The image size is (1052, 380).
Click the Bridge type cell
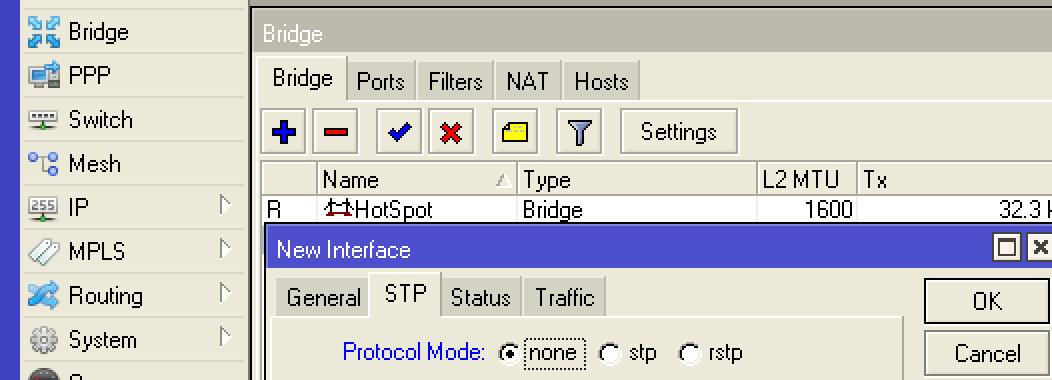pos(637,210)
